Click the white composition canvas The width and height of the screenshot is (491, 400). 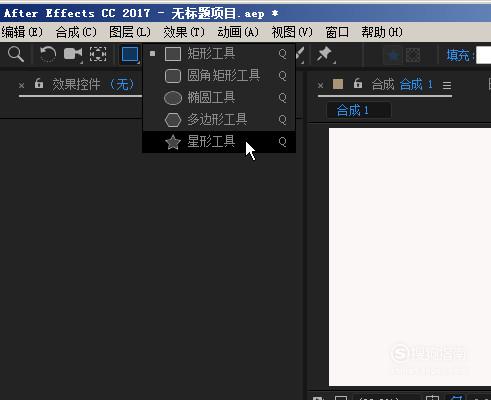coord(410,257)
